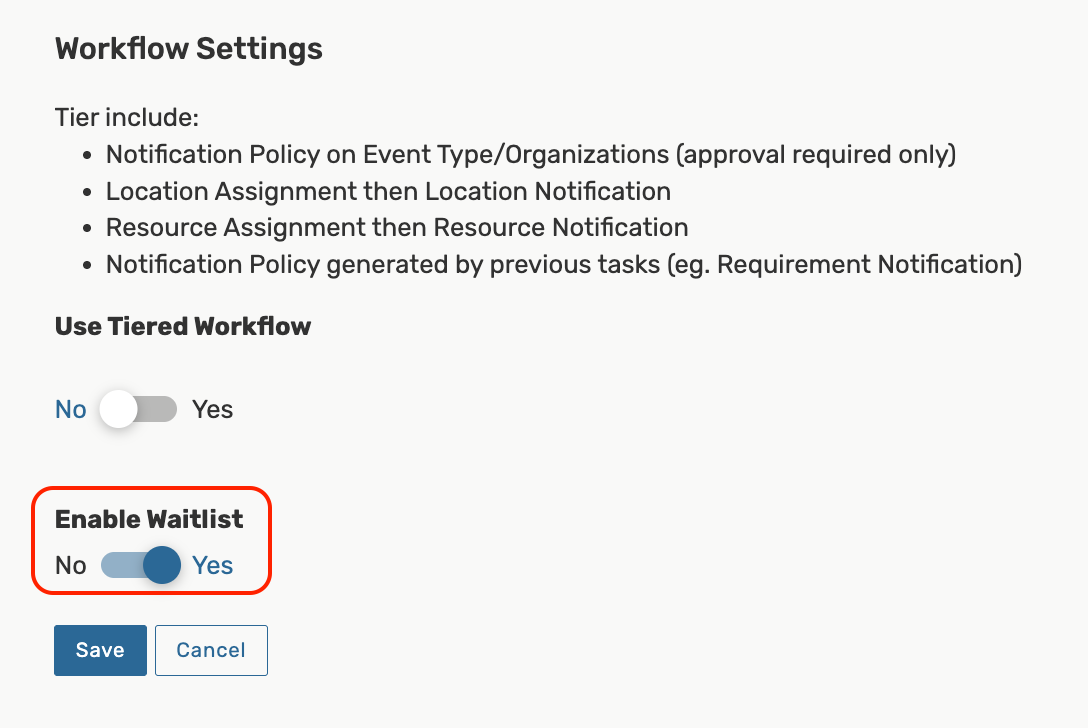
Task: Click the "Yes" label beside Enable Waitlist
Action: pos(212,565)
